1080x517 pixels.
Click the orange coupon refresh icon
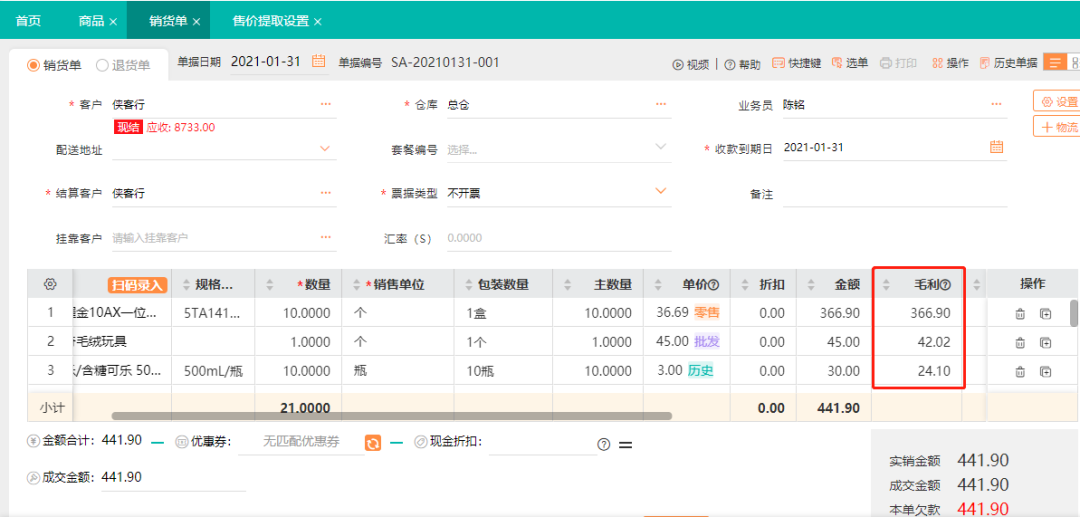click(x=373, y=443)
